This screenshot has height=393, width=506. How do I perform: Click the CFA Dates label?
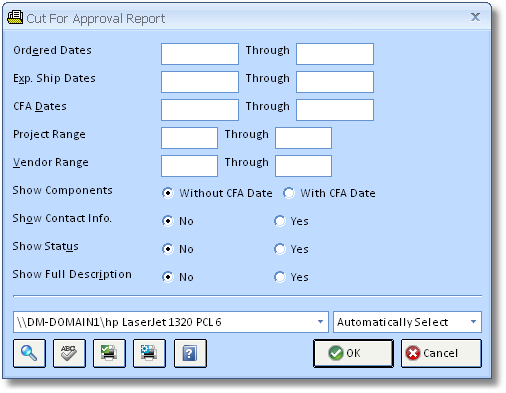40,106
